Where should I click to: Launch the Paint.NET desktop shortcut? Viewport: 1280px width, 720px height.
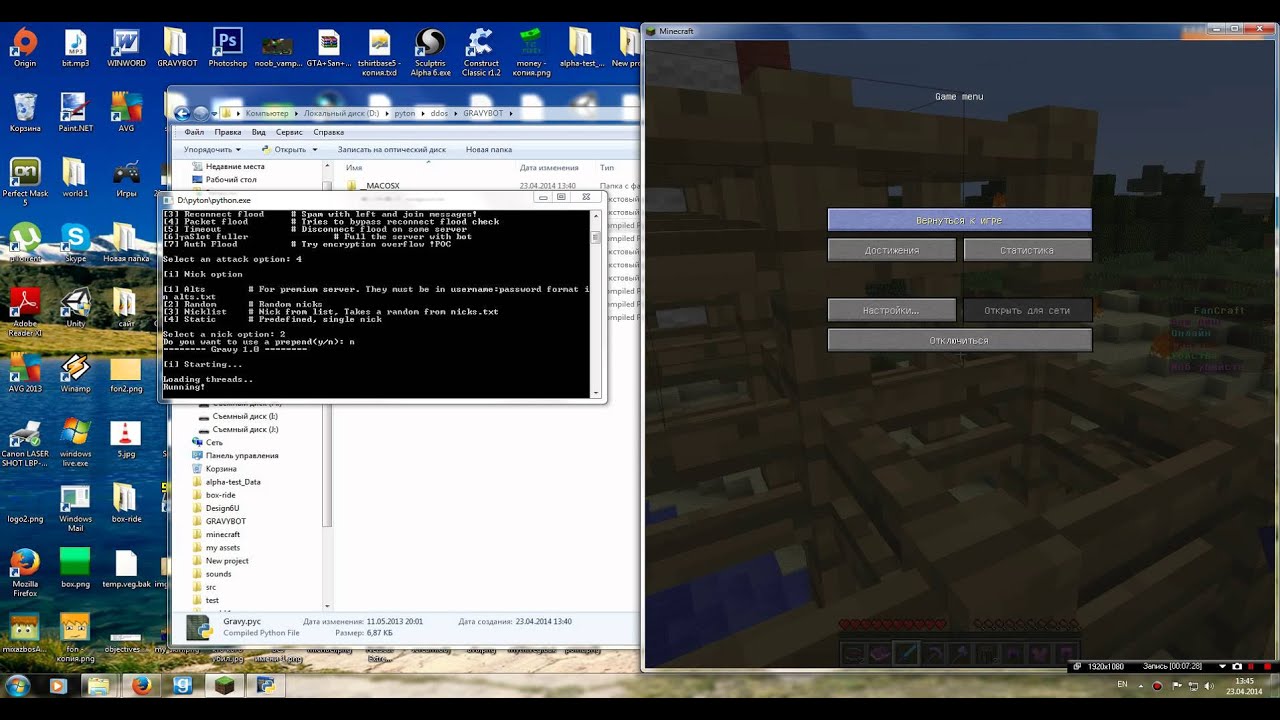[x=75, y=113]
